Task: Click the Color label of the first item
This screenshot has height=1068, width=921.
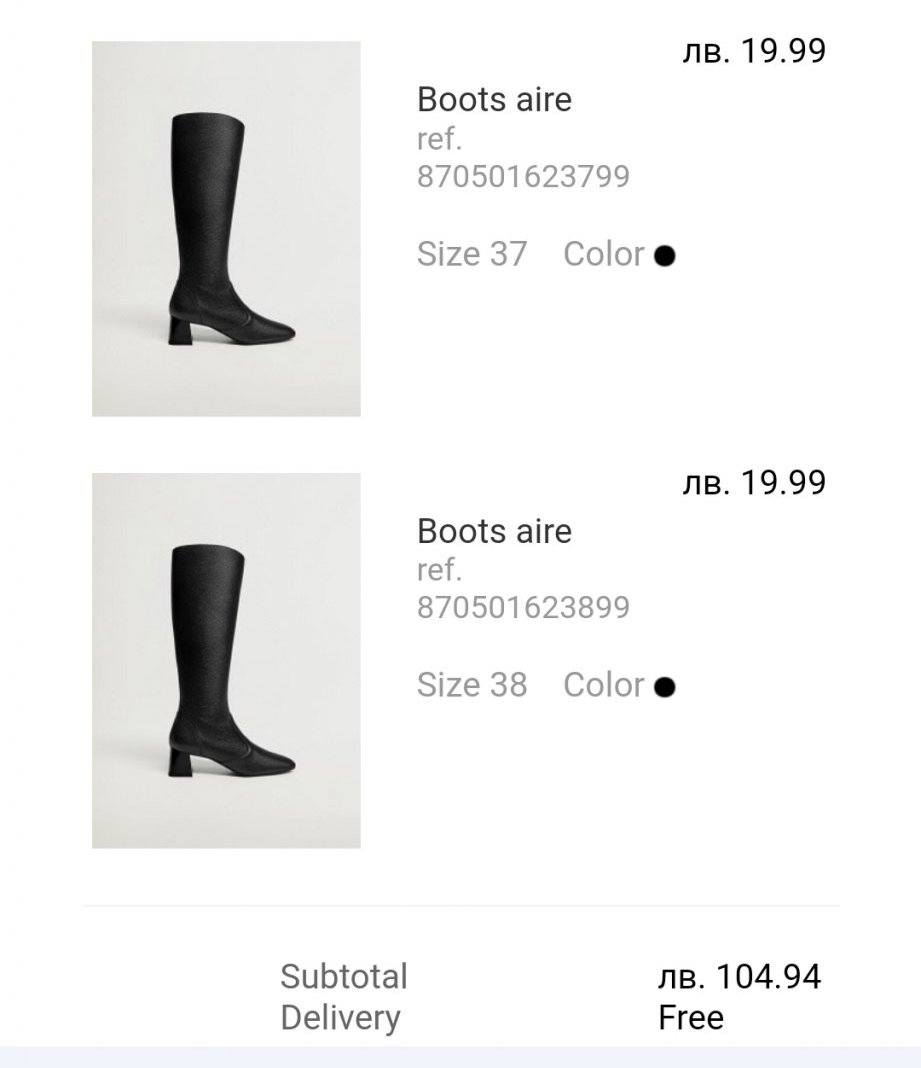Action: (x=603, y=254)
